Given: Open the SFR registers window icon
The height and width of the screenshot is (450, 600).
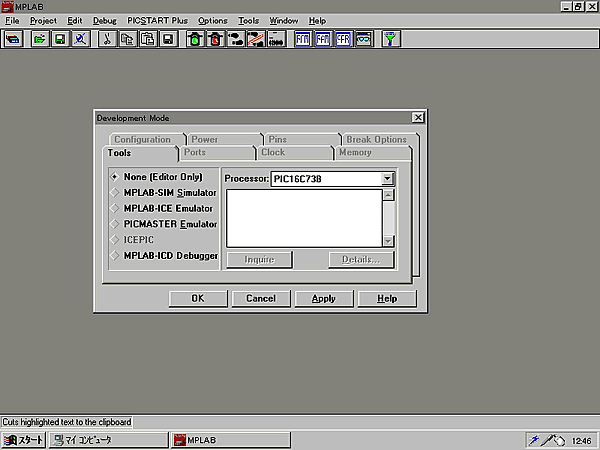Looking at the screenshot, I should (343, 39).
